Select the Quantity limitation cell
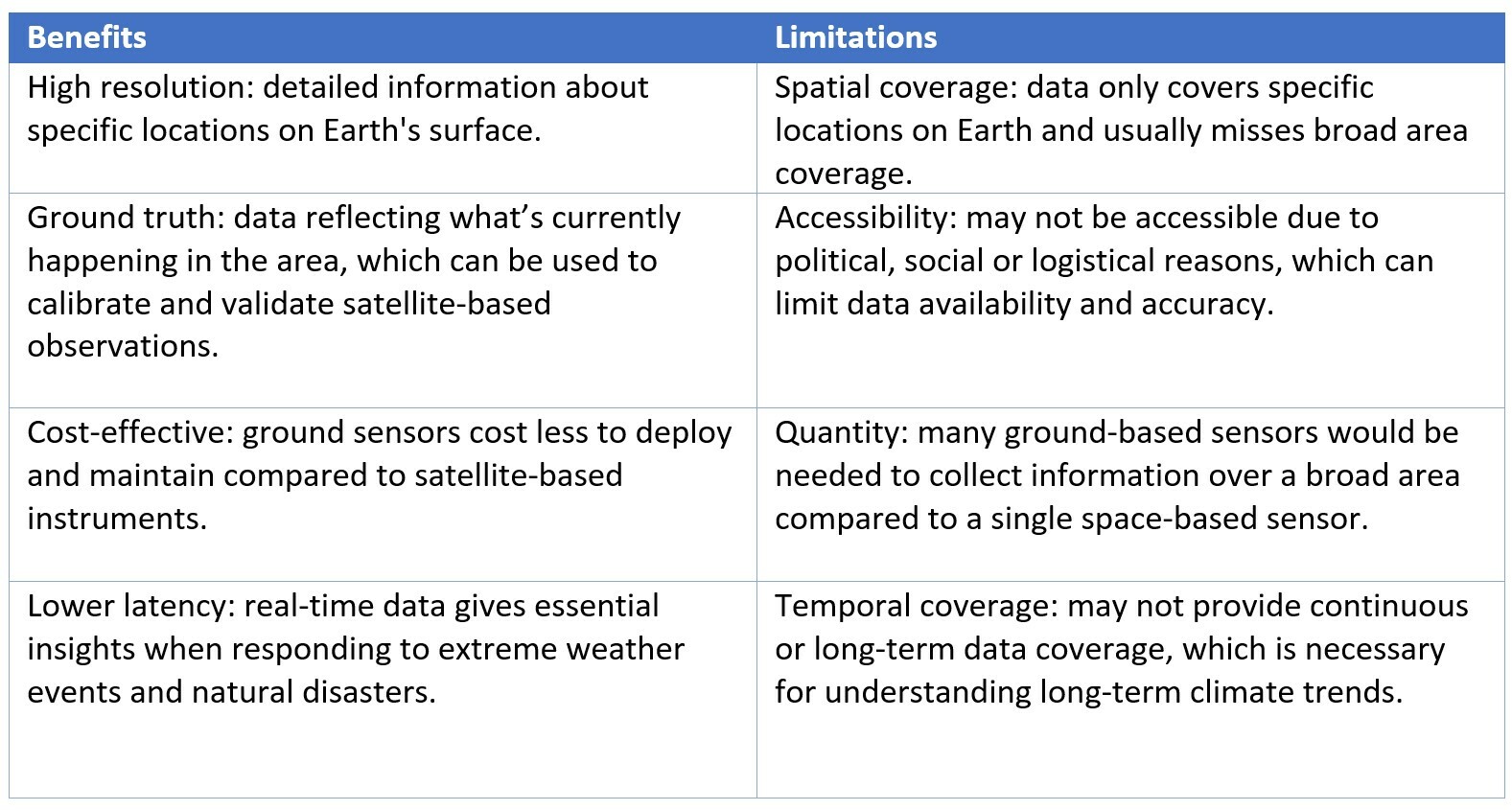Image resolution: width=1512 pixels, height=810 pixels. pyautogui.click(x=1130, y=495)
